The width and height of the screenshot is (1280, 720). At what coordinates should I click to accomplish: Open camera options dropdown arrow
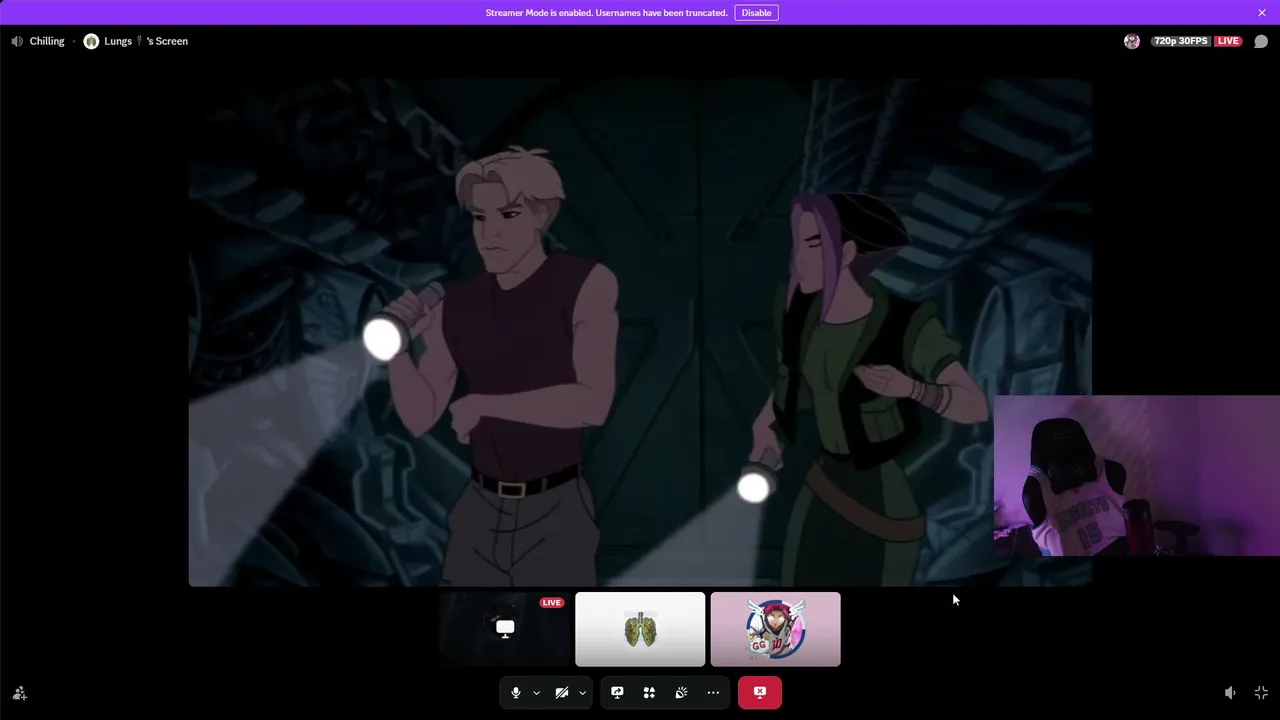(582, 692)
